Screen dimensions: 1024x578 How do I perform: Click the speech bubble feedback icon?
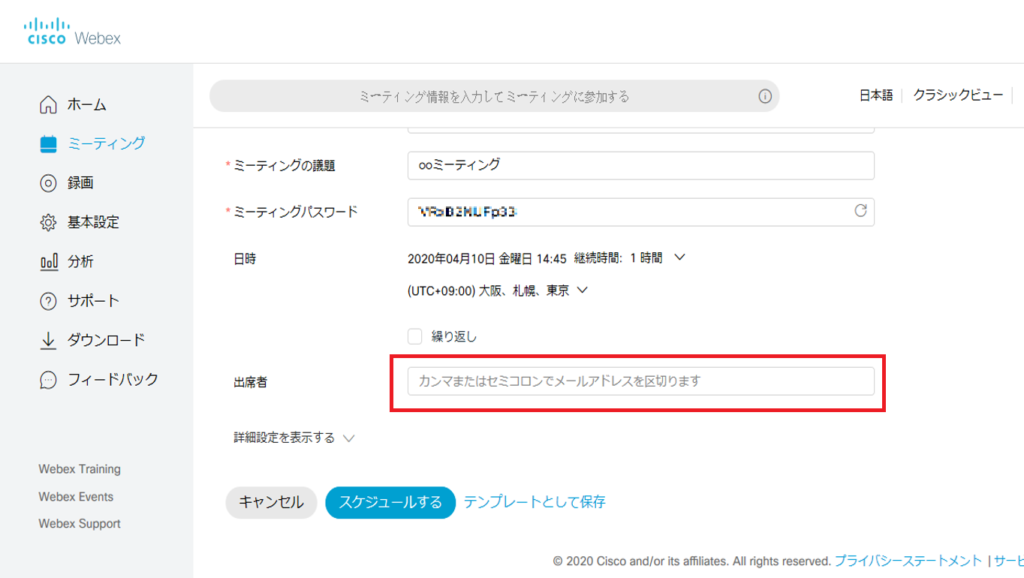pos(48,379)
